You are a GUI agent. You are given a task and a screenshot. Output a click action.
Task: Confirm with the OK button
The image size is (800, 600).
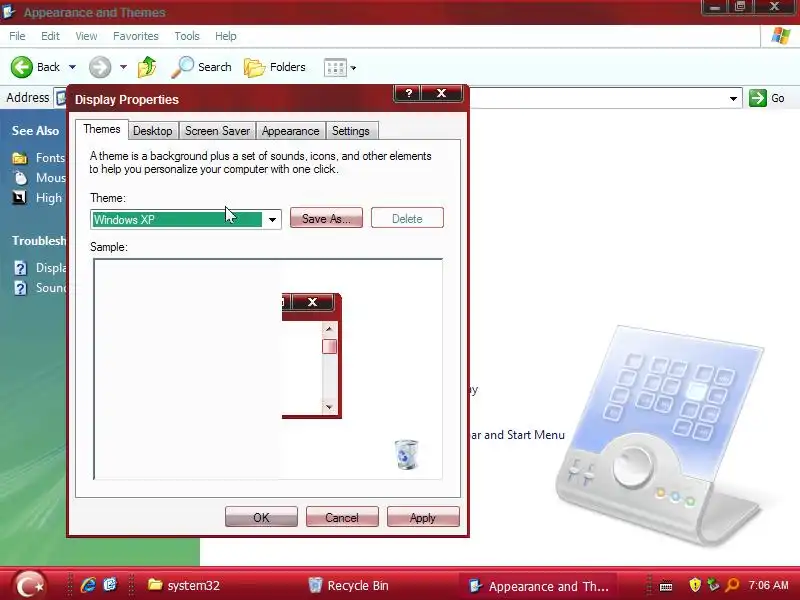261,517
